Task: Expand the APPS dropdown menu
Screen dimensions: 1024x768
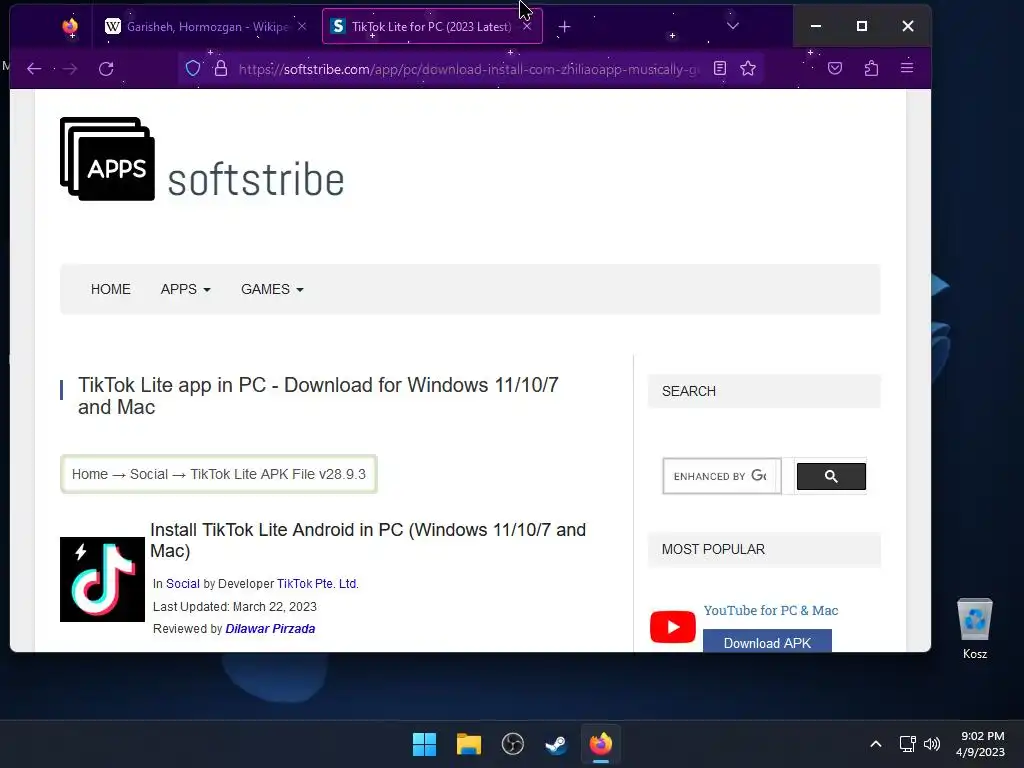Action: coord(185,289)
